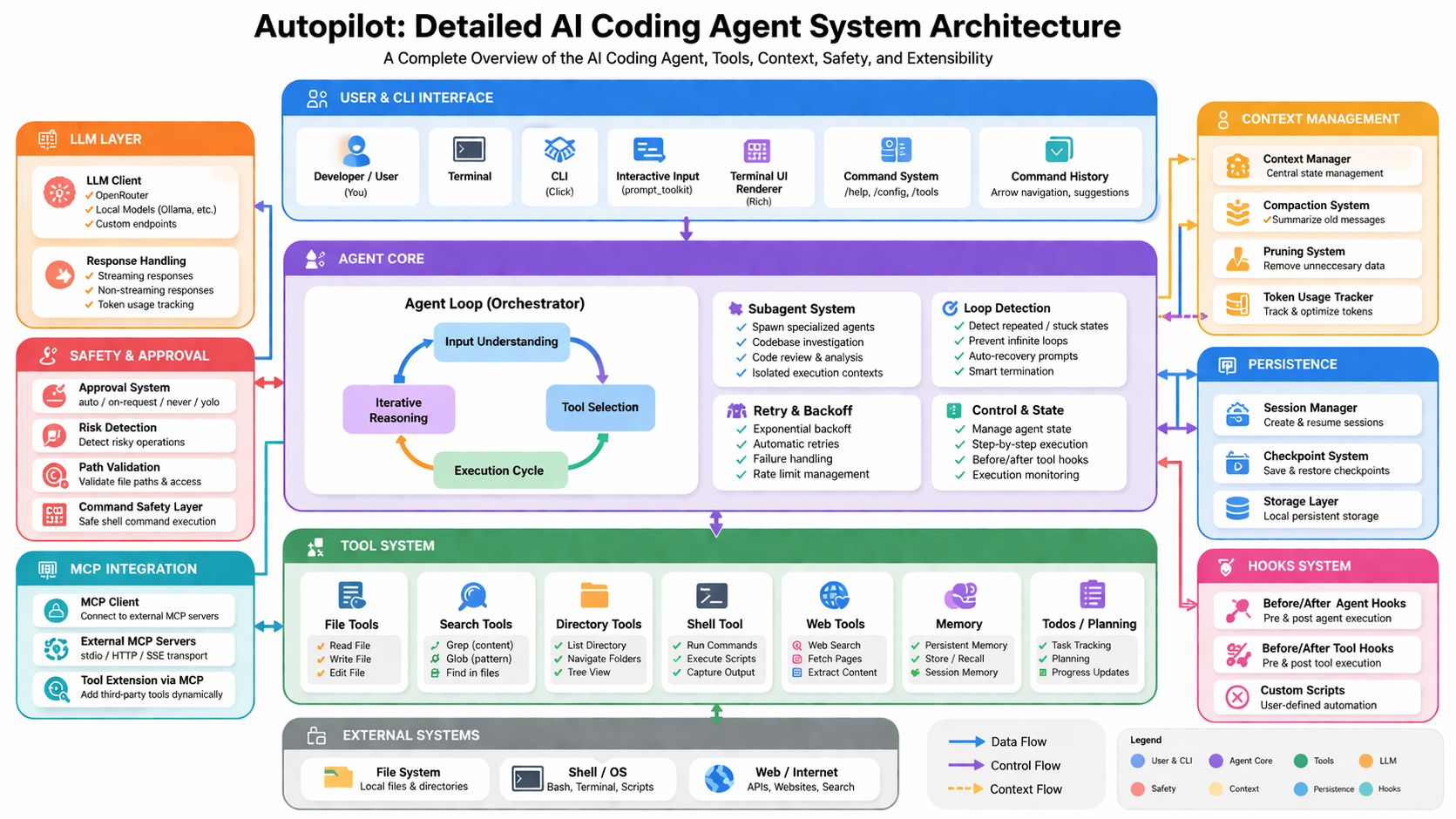The image size is (1456, 819).
Task: Click the Shell / OS external system box
Action: [588, 779]
